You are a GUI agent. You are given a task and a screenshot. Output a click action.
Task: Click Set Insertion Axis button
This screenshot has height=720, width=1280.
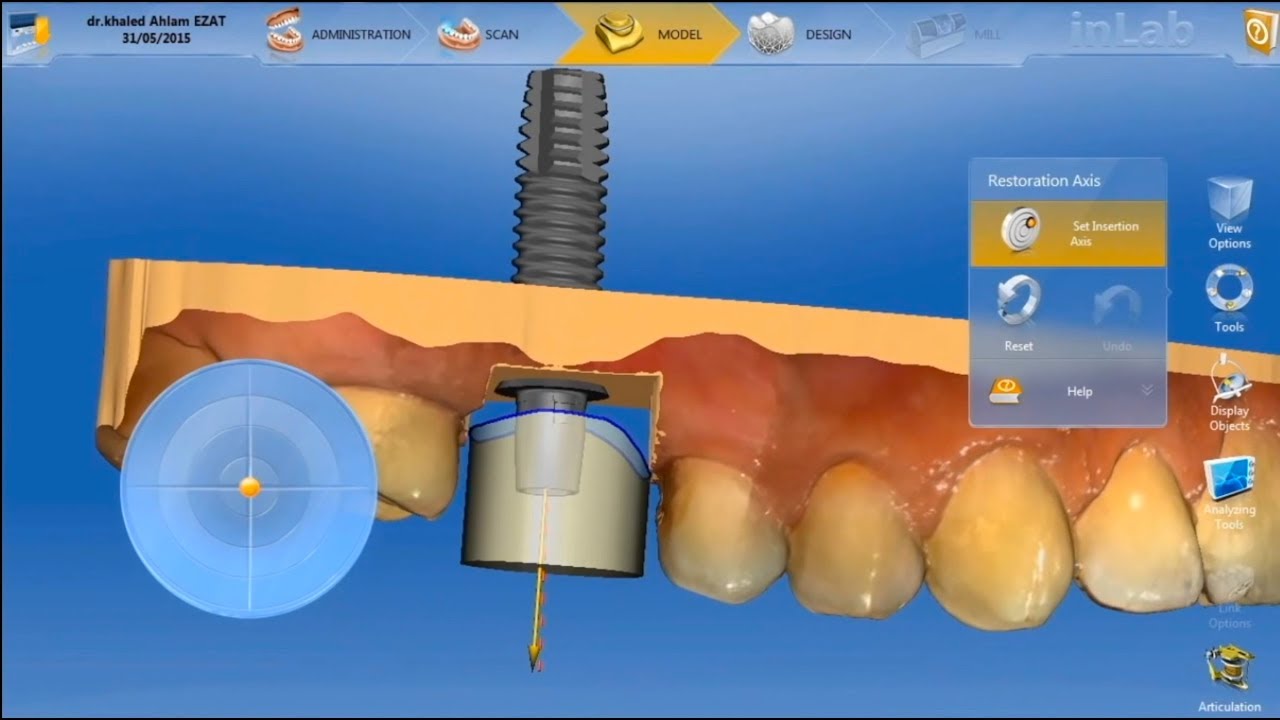coord(1068,233)
